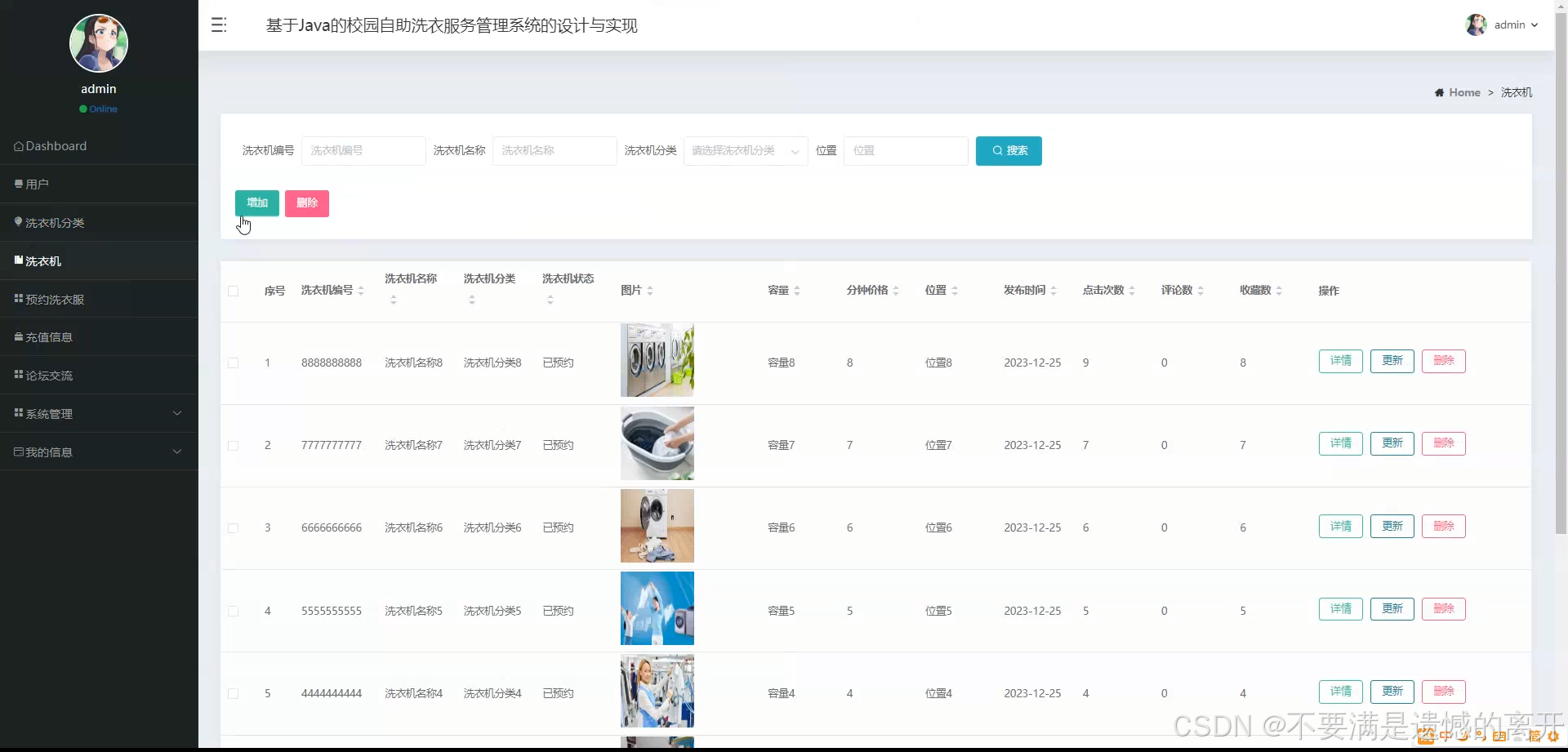Open 详情 for 洗衣机名称7
Screen dimensions: 1568x752
(1341, 443)
